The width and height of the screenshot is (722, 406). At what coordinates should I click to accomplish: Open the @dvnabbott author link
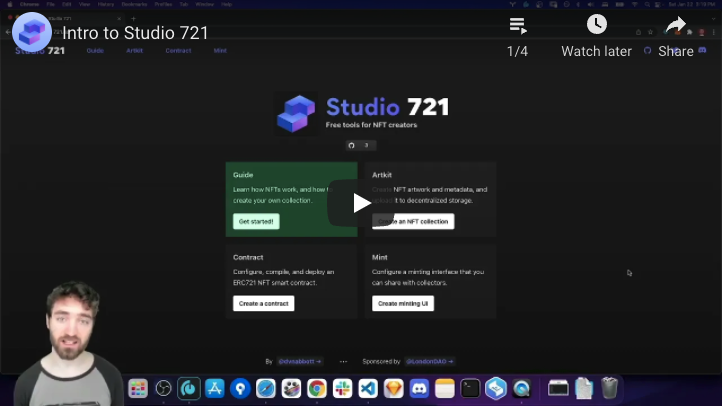300,361
